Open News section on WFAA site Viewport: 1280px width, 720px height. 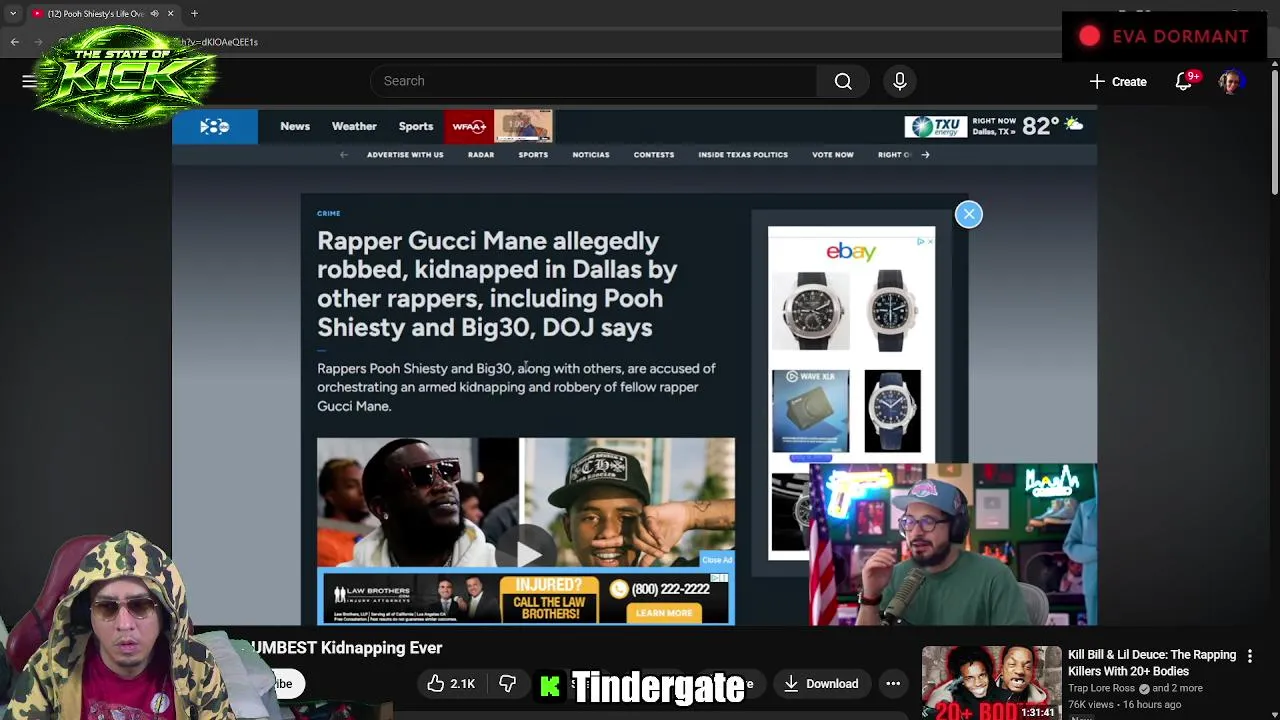tap(295, 127)
